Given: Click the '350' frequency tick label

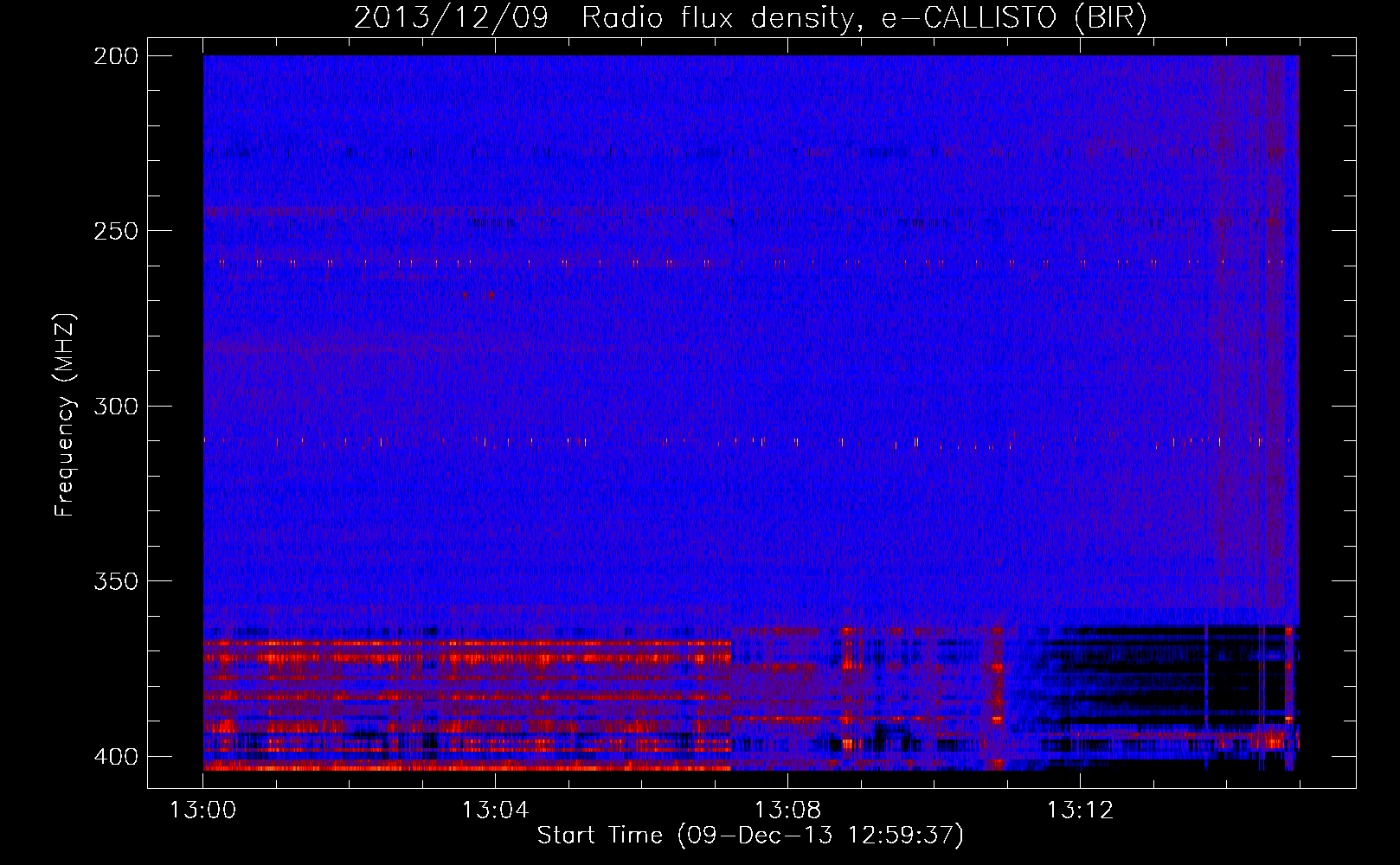Looking at the screenshot, I should [x=115, y=580].
